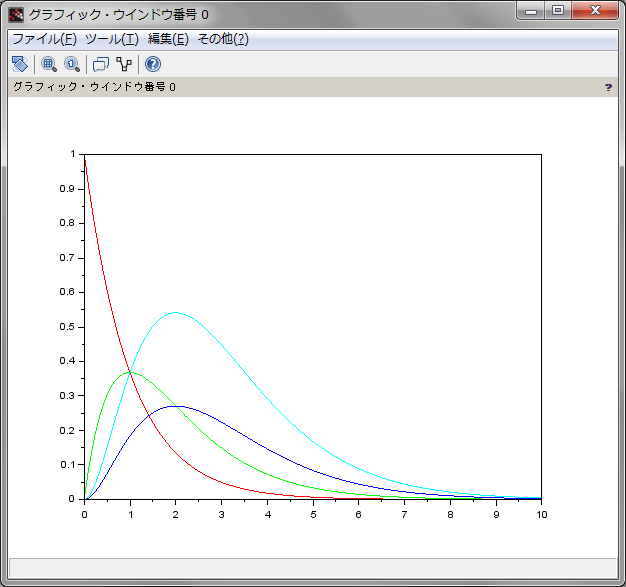Click the red curve's start at y=1
Image resolution: width=626 pixels, height=587 pixels.
(85, 156)
